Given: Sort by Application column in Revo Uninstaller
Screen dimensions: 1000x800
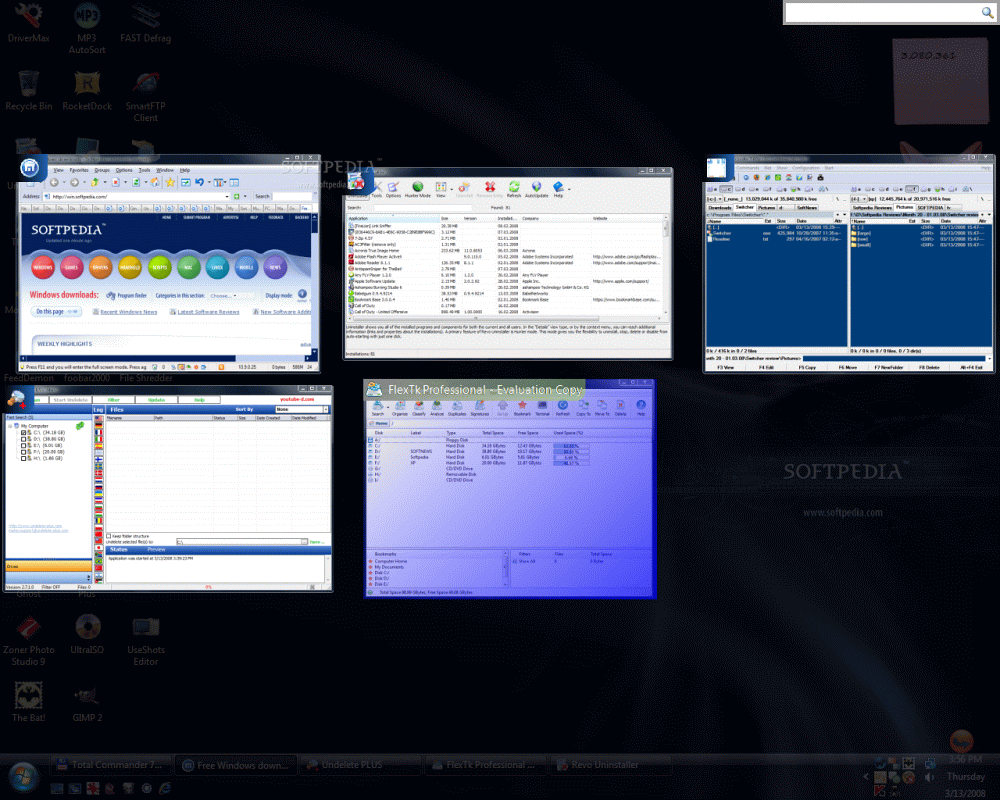Looking at the screenshot, I should click(394, 218).
